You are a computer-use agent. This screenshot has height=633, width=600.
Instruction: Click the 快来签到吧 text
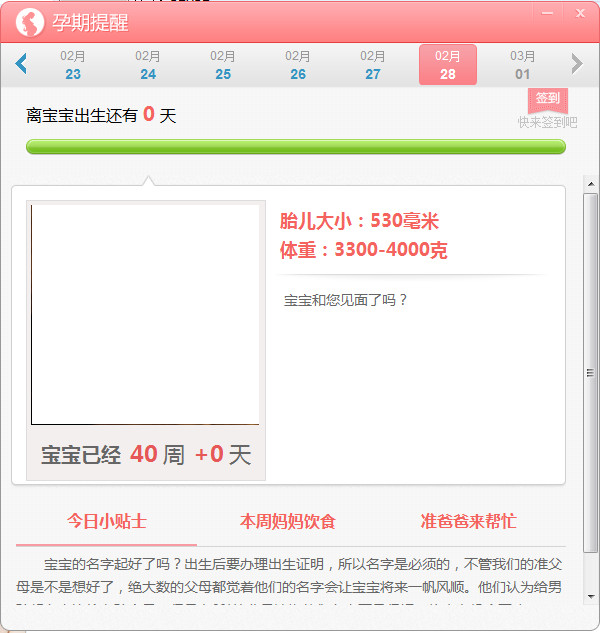(548, 122)
